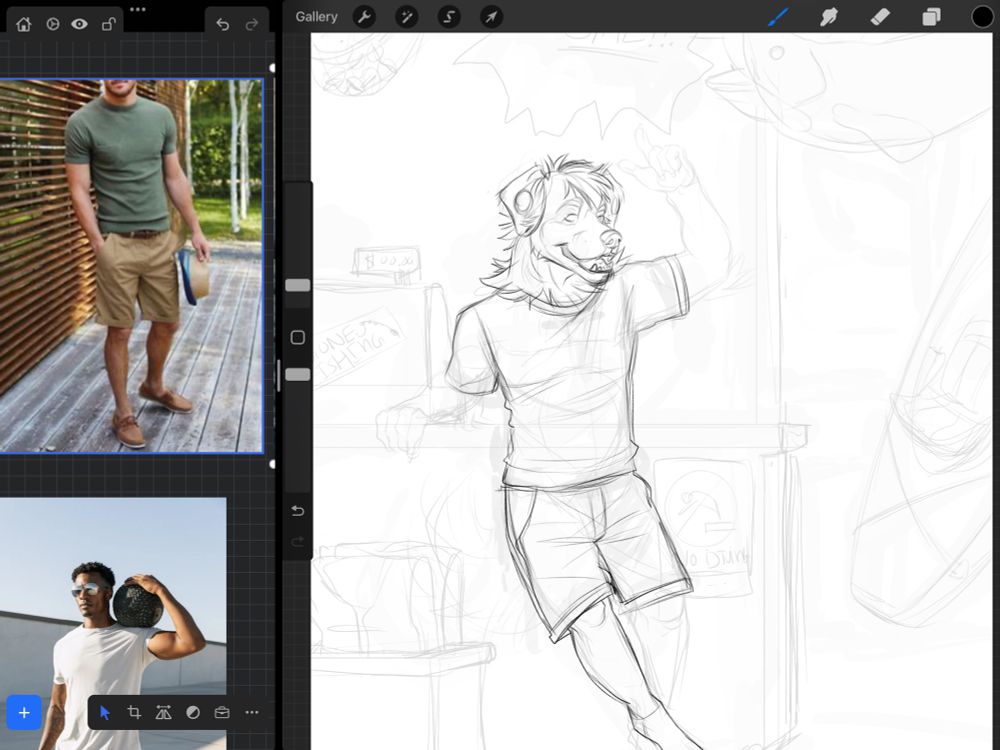Open Procreate Adjustments magic wand menu

(406, 17)
